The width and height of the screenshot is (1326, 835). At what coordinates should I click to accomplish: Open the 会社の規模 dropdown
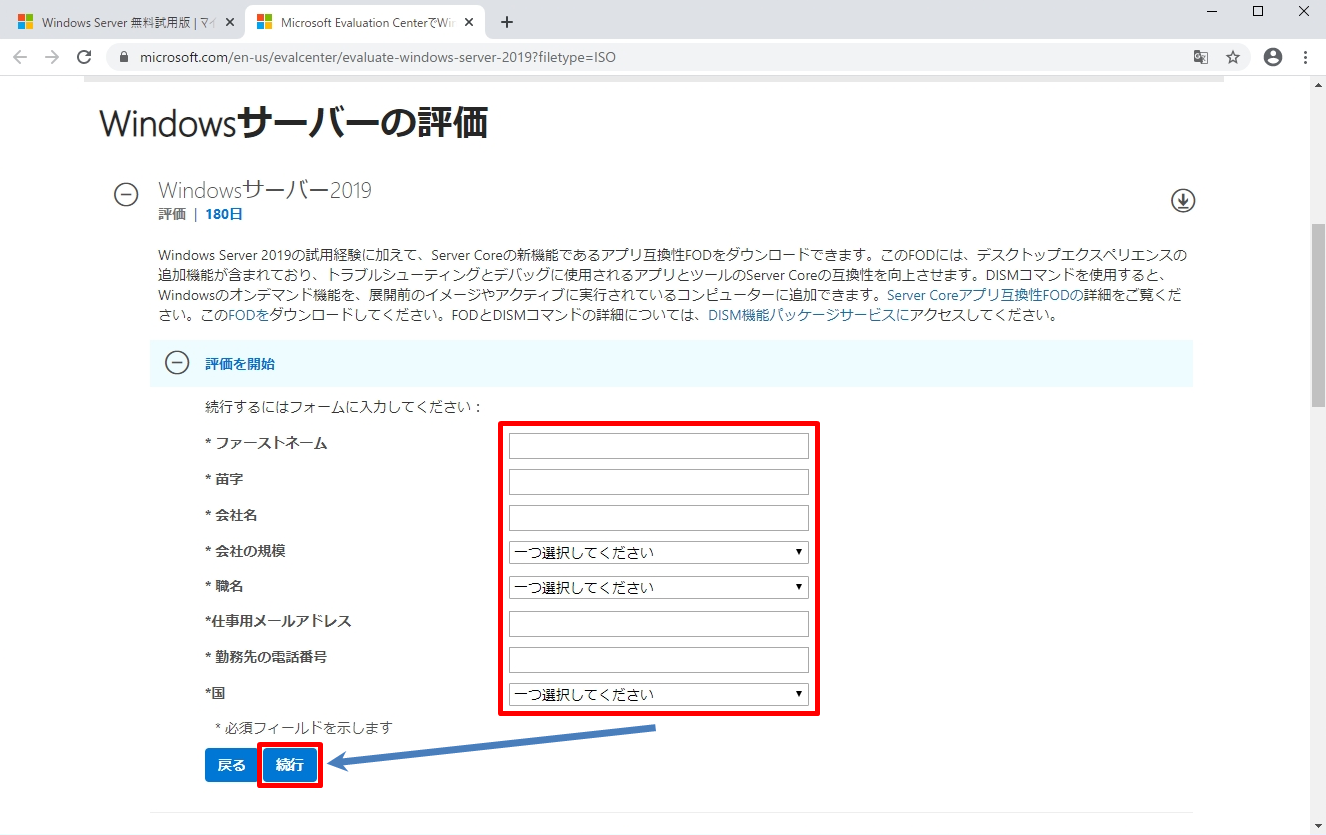[658, 552]
